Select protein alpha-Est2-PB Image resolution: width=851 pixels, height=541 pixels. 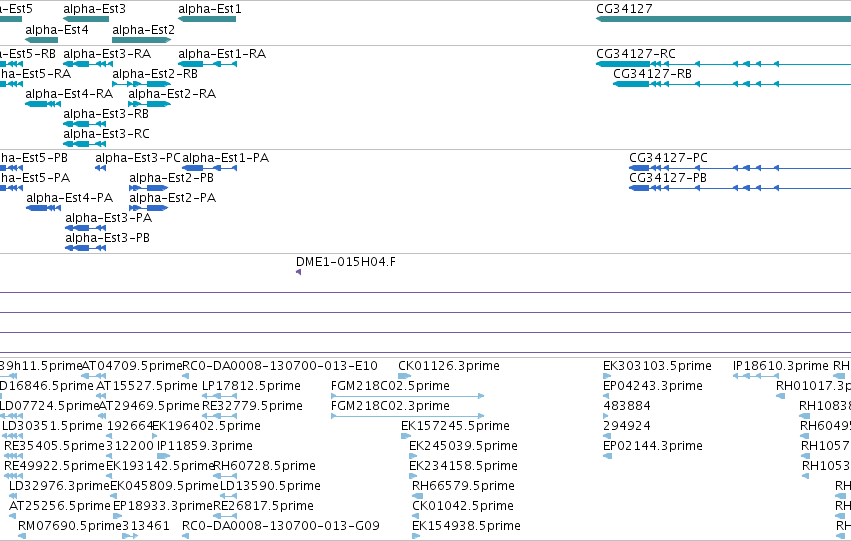[172, 178]
